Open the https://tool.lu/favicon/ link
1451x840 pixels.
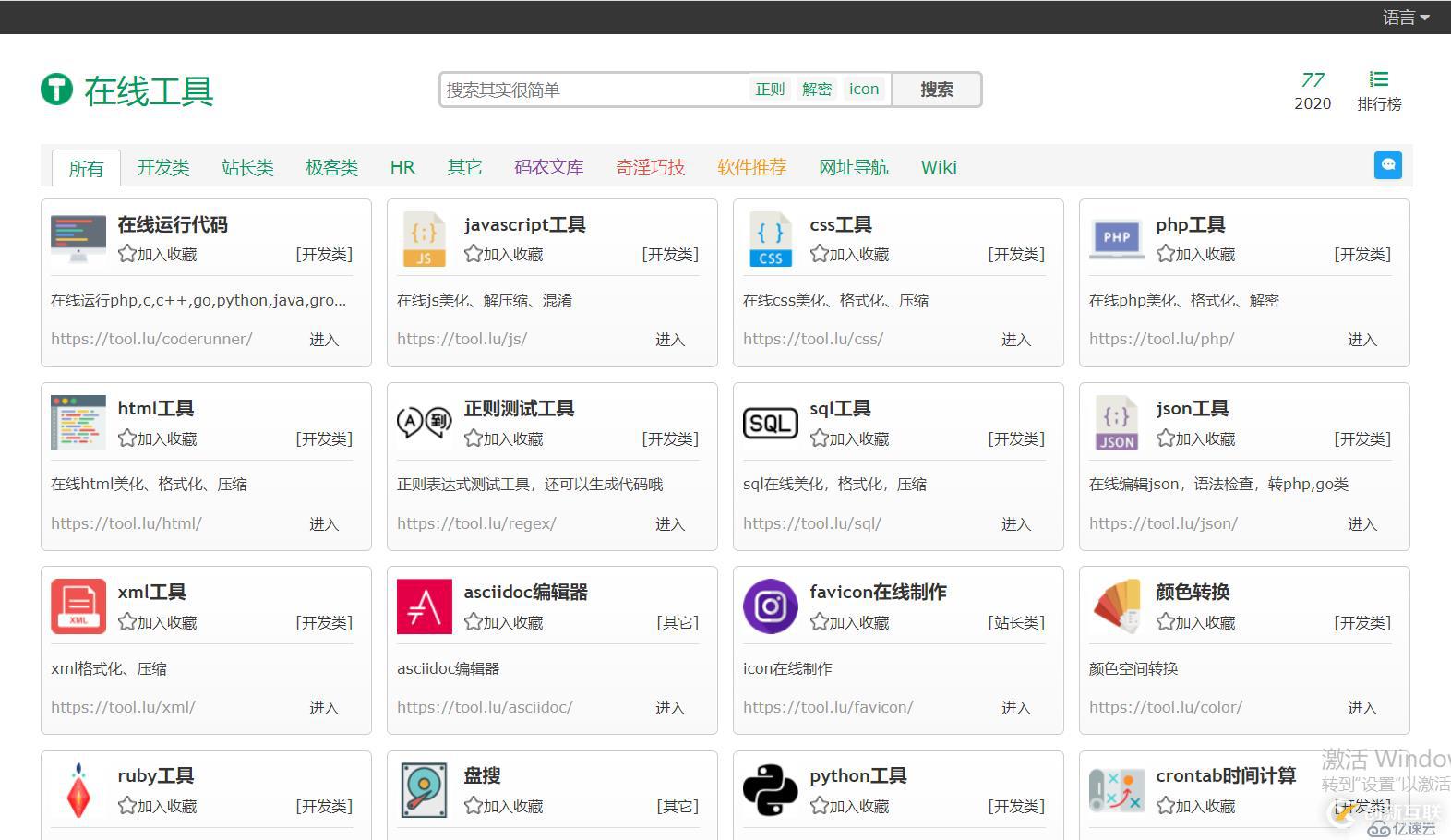pyautogui.click(x=828, y=707)
